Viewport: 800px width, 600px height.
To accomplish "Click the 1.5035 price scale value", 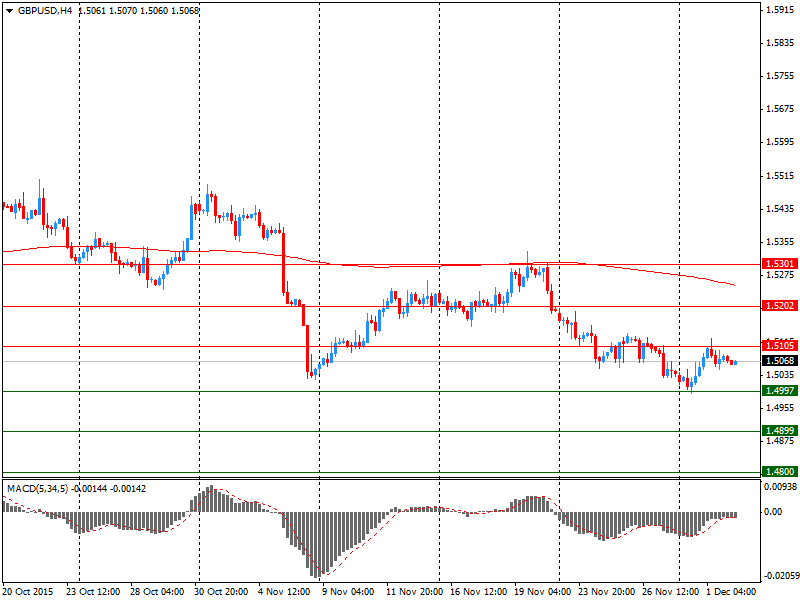I will 781,375.
